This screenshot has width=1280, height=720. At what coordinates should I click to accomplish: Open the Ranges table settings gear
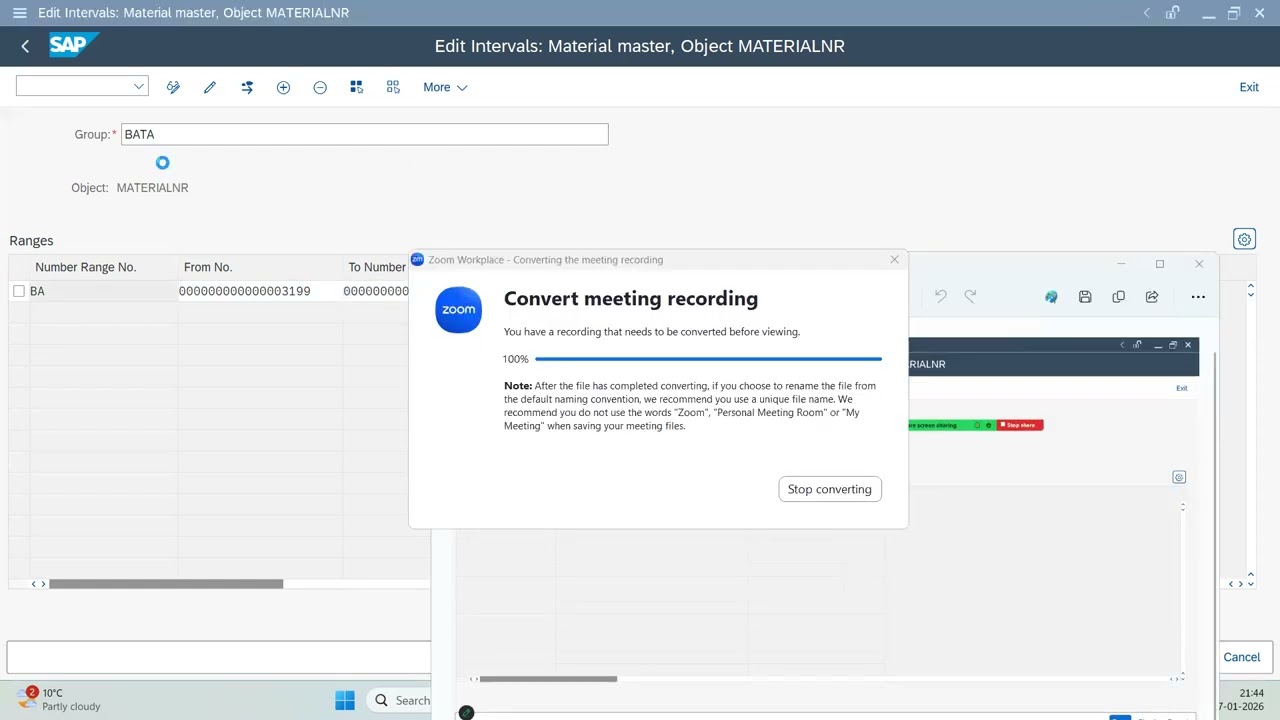tap(1244, 239)
